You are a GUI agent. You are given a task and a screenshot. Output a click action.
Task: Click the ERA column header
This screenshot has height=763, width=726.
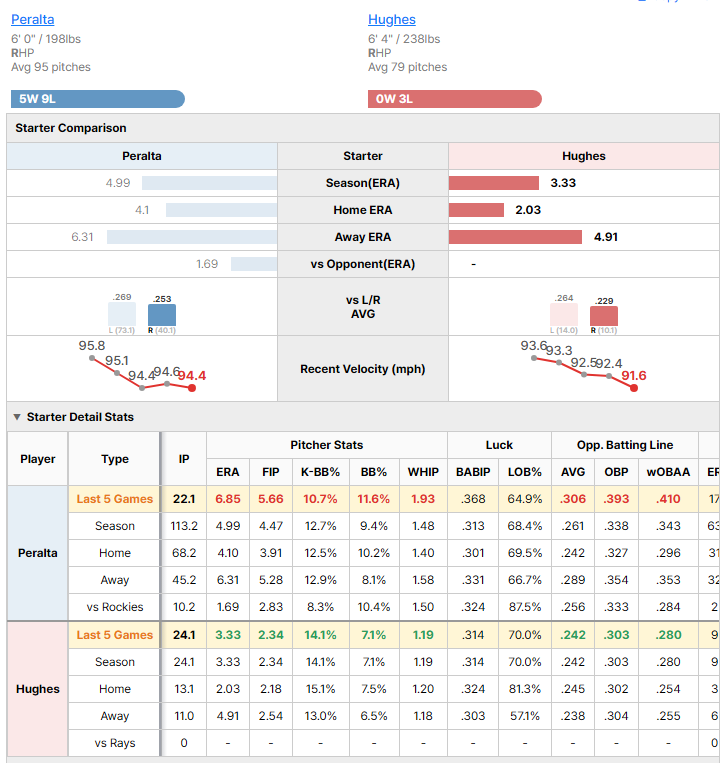228,472
